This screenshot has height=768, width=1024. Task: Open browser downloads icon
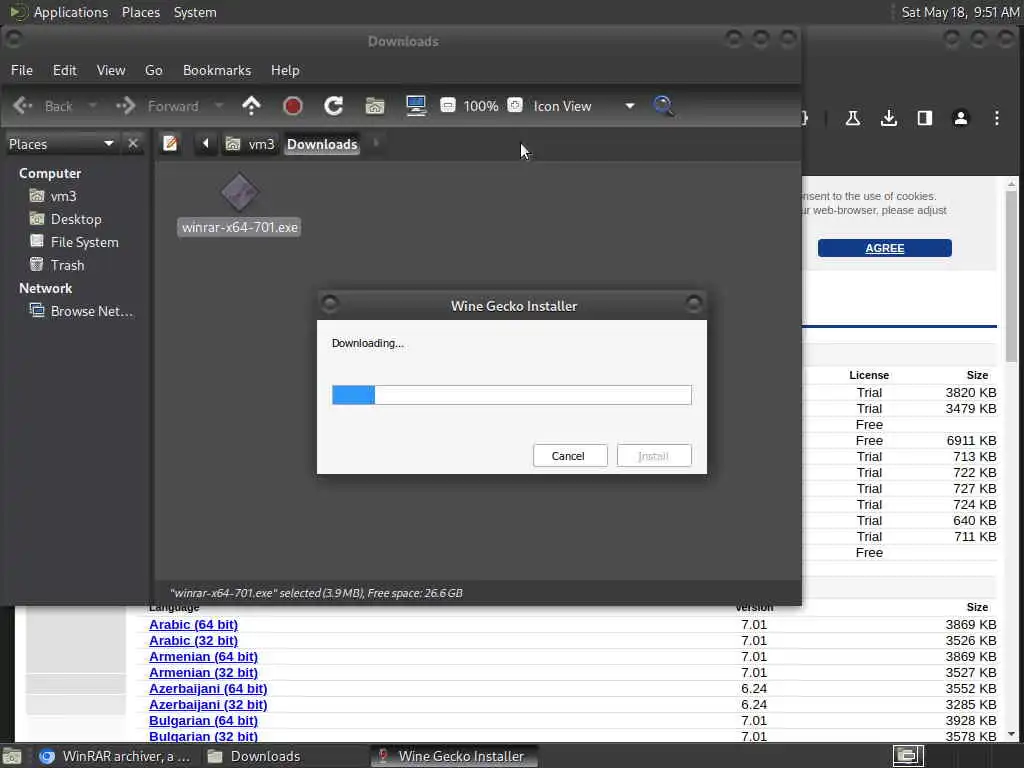889,118
